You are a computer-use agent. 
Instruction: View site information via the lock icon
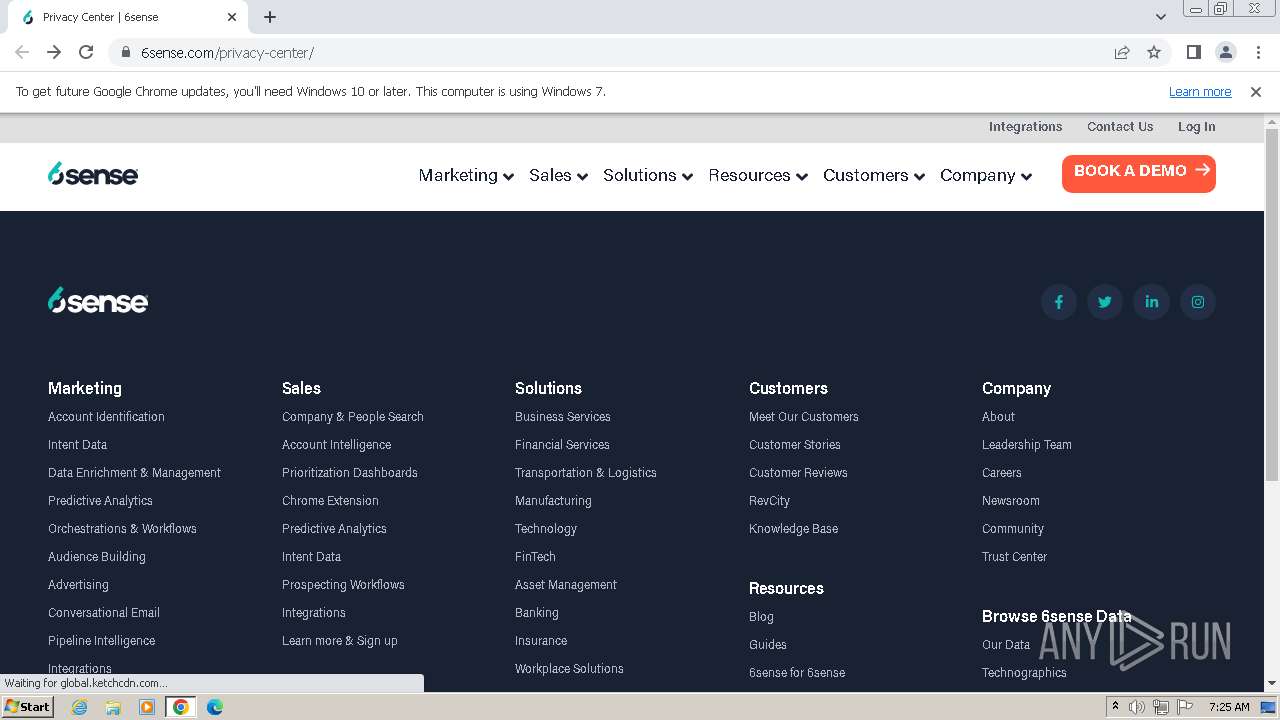click(x=126, y=52)
